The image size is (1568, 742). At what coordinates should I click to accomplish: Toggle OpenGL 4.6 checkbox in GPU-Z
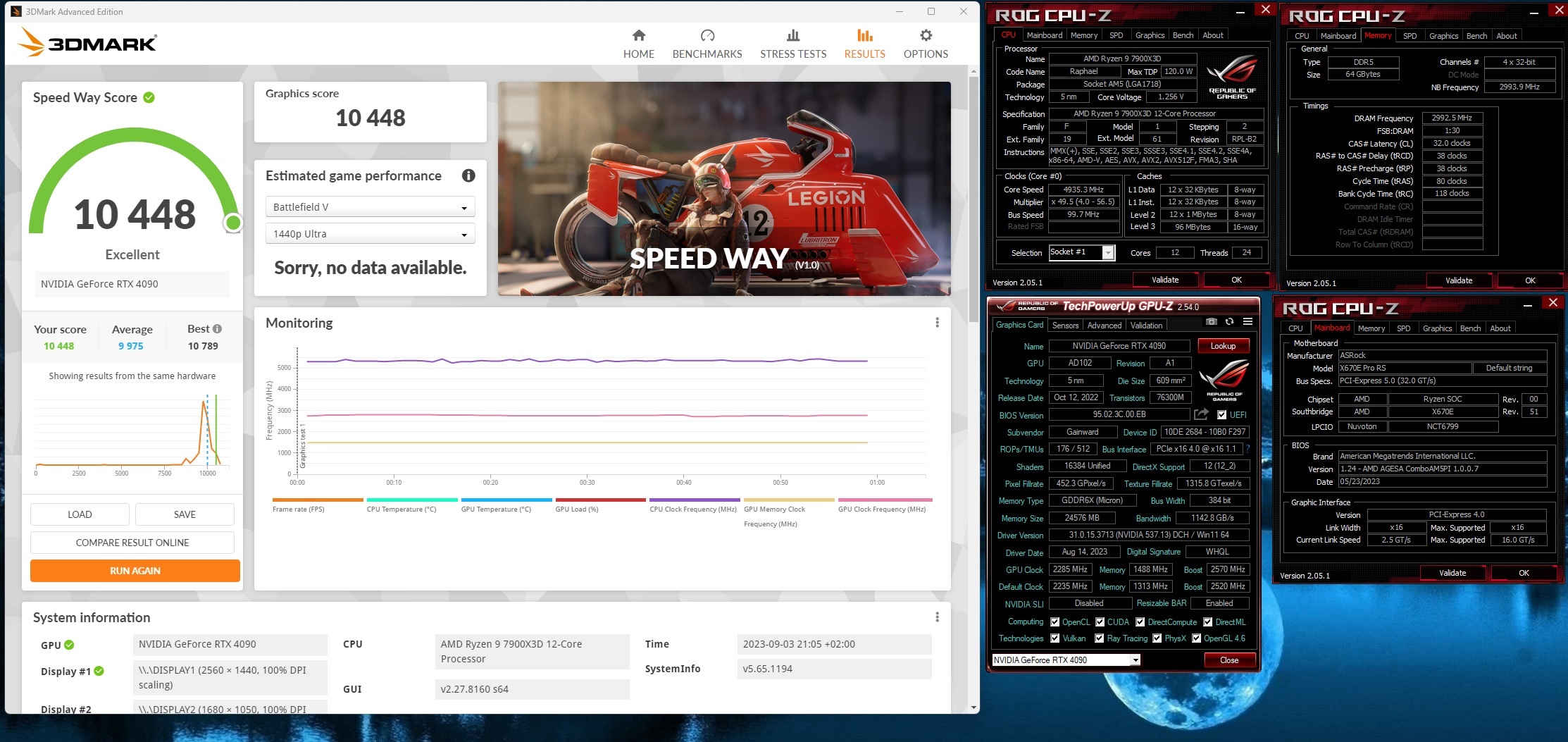pos(1196,638)
